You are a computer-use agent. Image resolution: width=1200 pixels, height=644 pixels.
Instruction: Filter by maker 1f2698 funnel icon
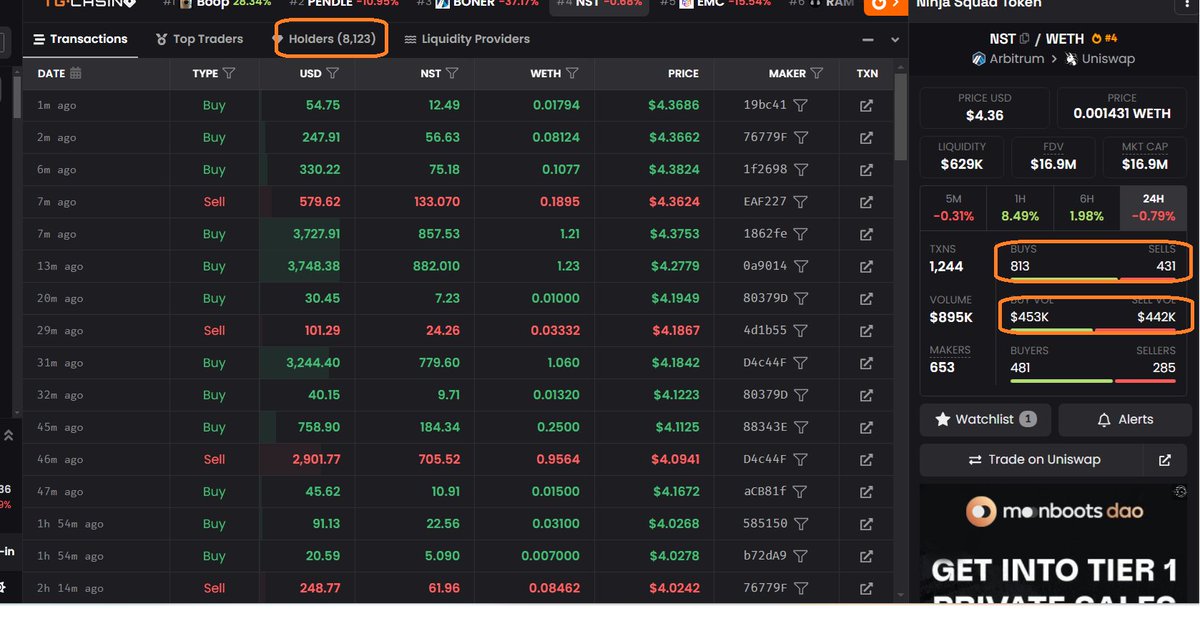800,170
